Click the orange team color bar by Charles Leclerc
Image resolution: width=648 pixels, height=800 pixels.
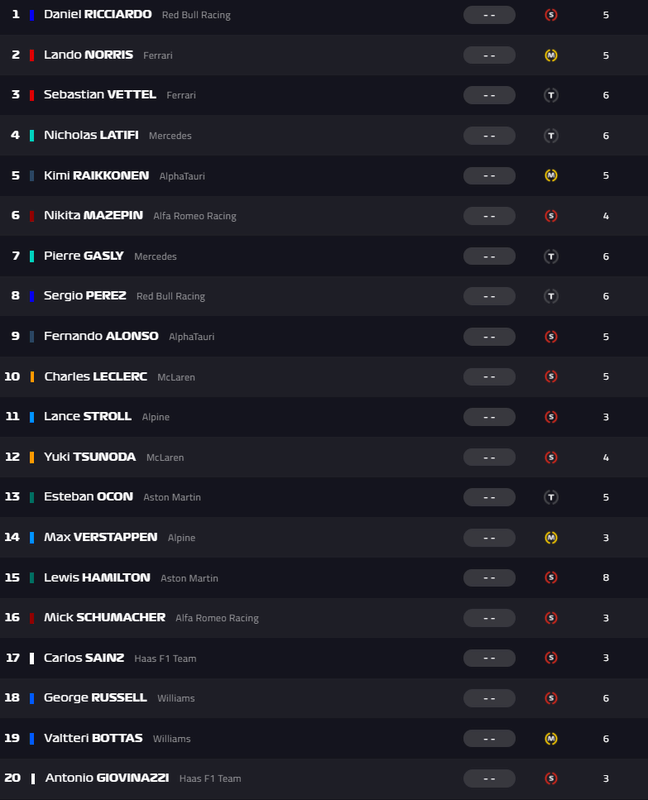32,377
